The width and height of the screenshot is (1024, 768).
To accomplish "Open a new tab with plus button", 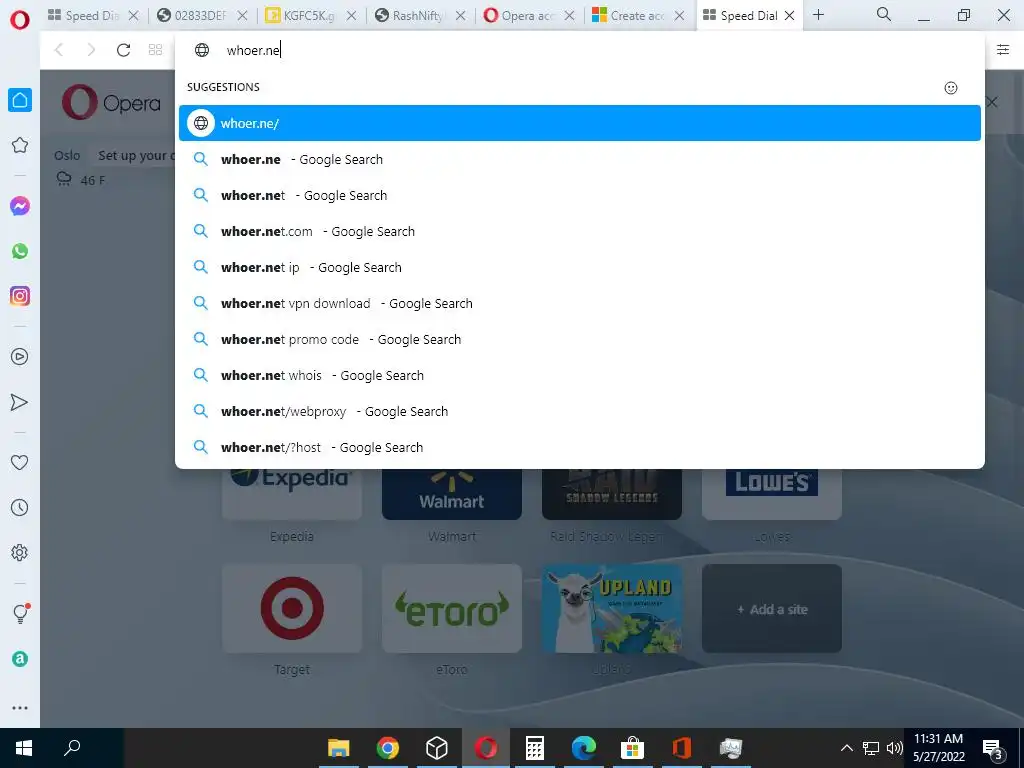I will click(818, 14).
